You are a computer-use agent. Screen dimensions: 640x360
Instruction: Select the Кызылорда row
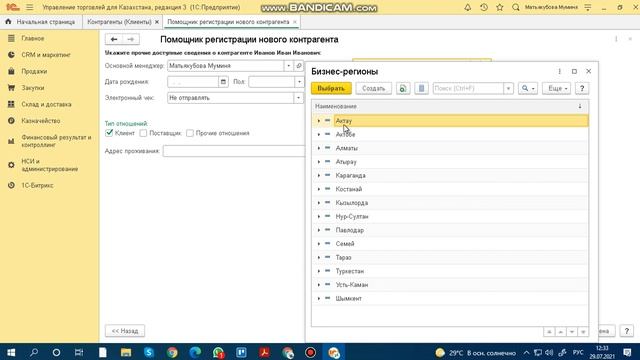coord(450,203)
